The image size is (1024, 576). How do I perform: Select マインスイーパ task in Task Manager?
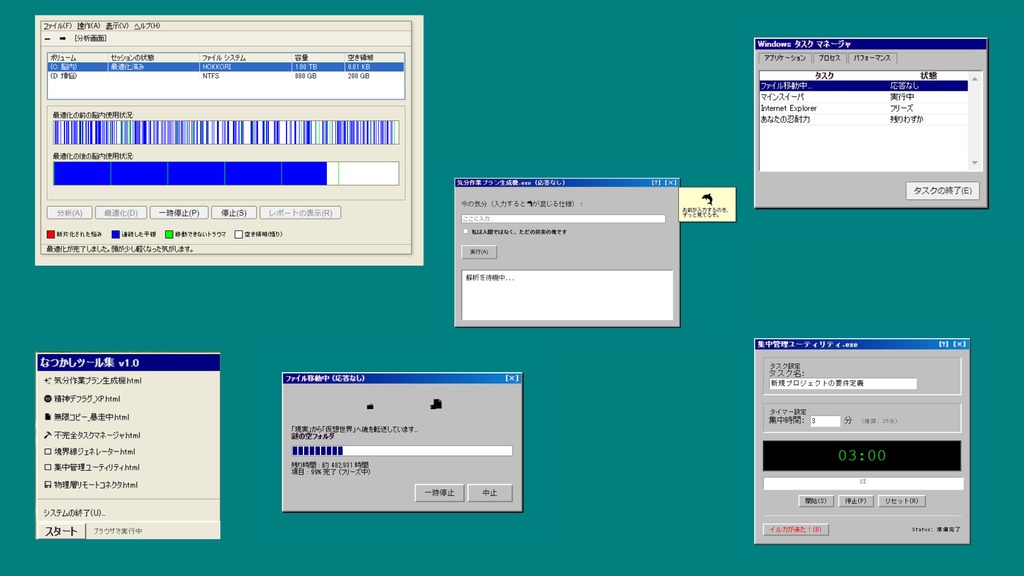pyautogui.click(x=863, y=97)
